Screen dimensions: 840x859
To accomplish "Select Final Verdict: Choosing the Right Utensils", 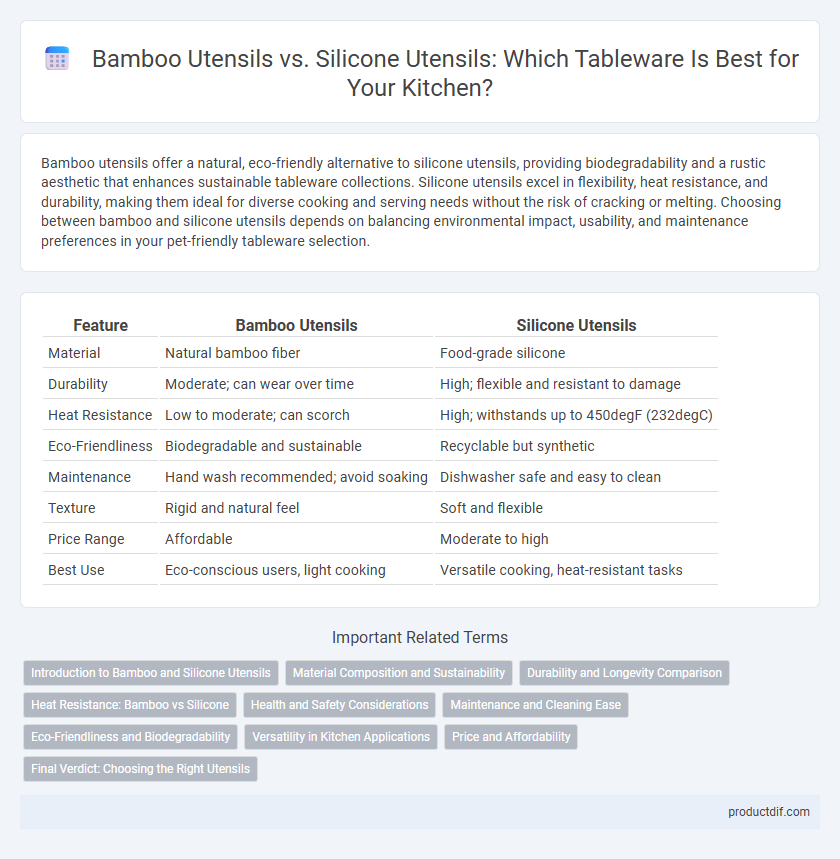I will point(140,769).
